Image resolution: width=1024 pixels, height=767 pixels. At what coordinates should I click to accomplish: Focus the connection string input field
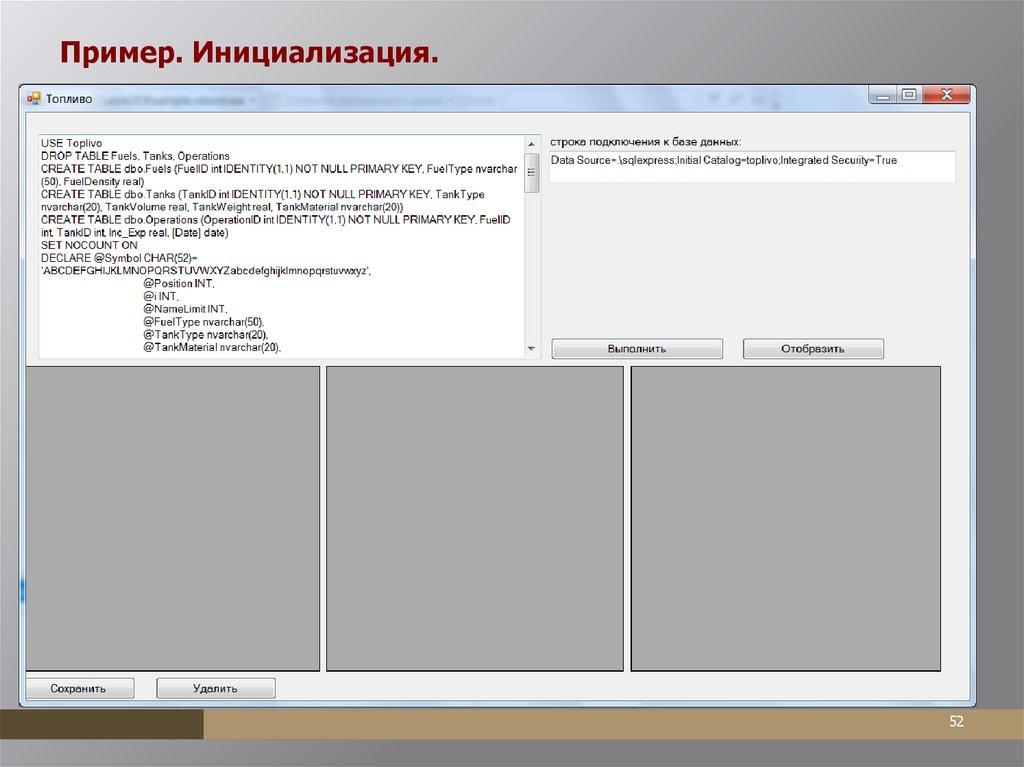click(x=751, y=166)
